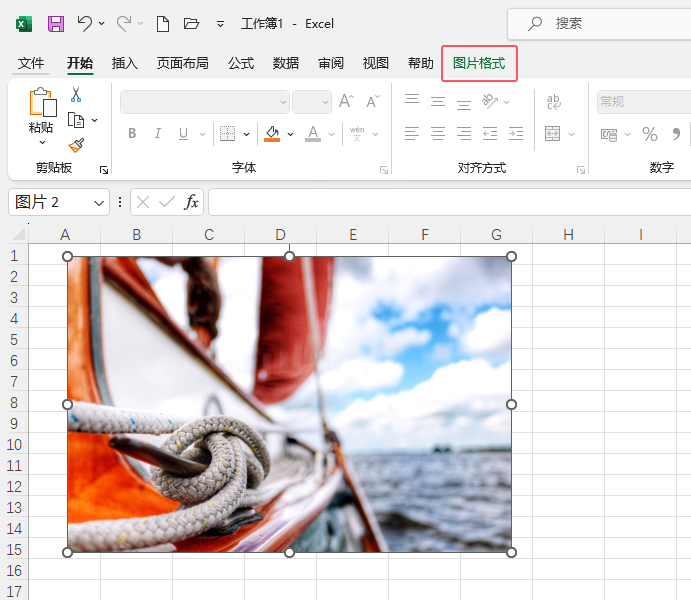Open the 帮助 ribbon tab
This screenshot has width=691, height=600.
click(420, 63)
